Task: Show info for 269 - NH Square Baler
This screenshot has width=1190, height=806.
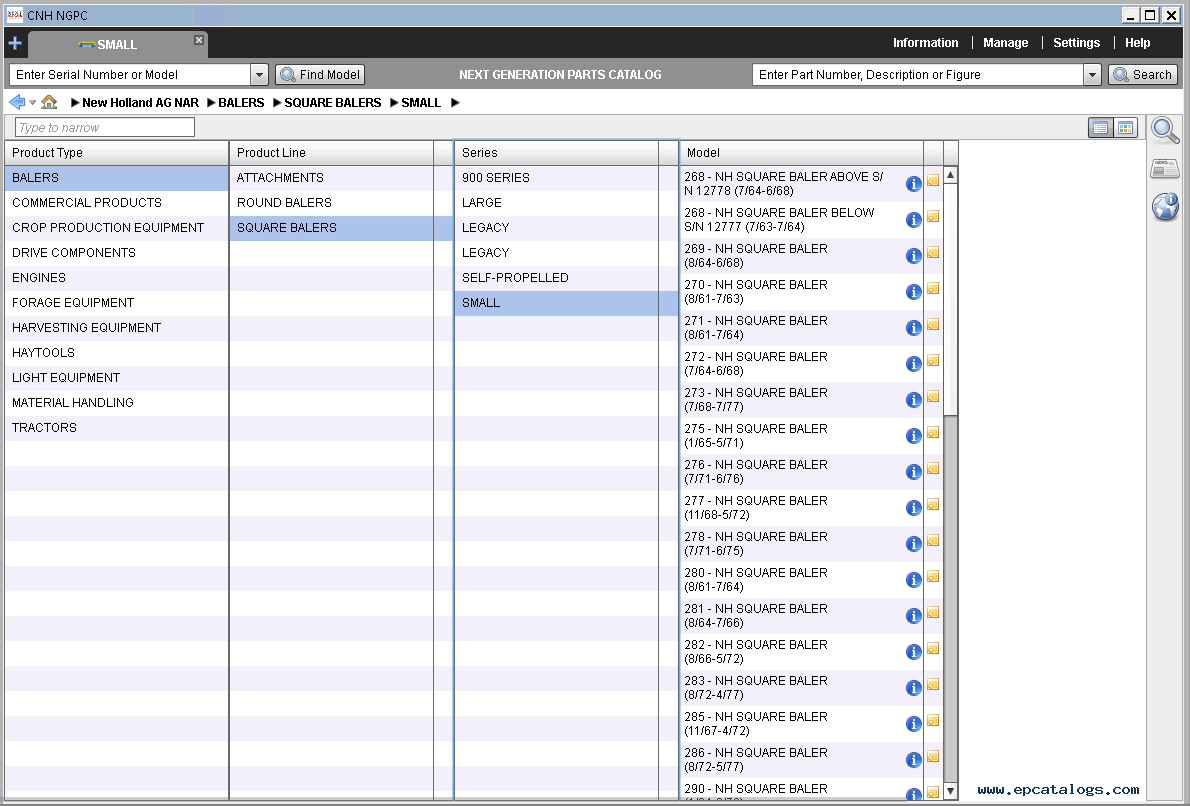Action: pyautogui.click(x=913, y=256)
